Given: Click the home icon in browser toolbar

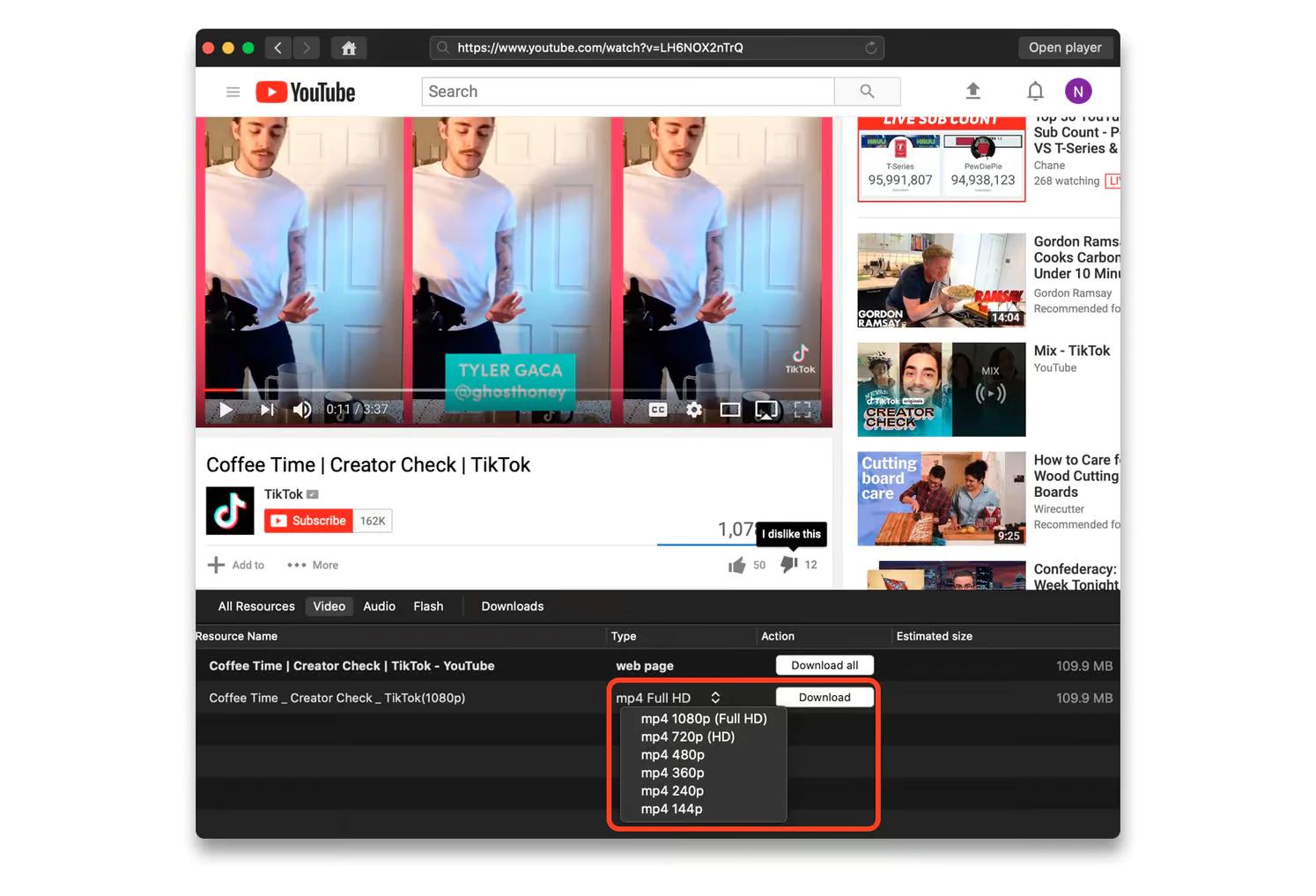Looking at the screenshot, I should click(x=349, y=48).
